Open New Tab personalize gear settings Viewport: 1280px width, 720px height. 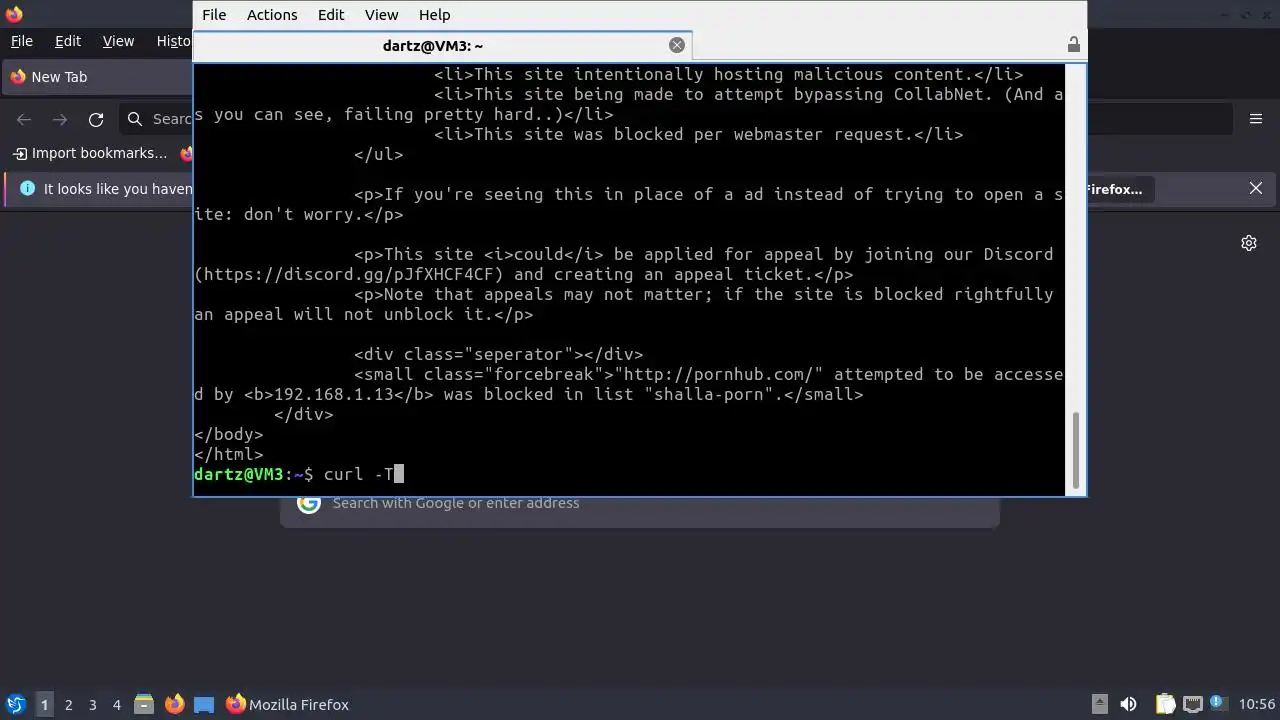click(1249, 243)
